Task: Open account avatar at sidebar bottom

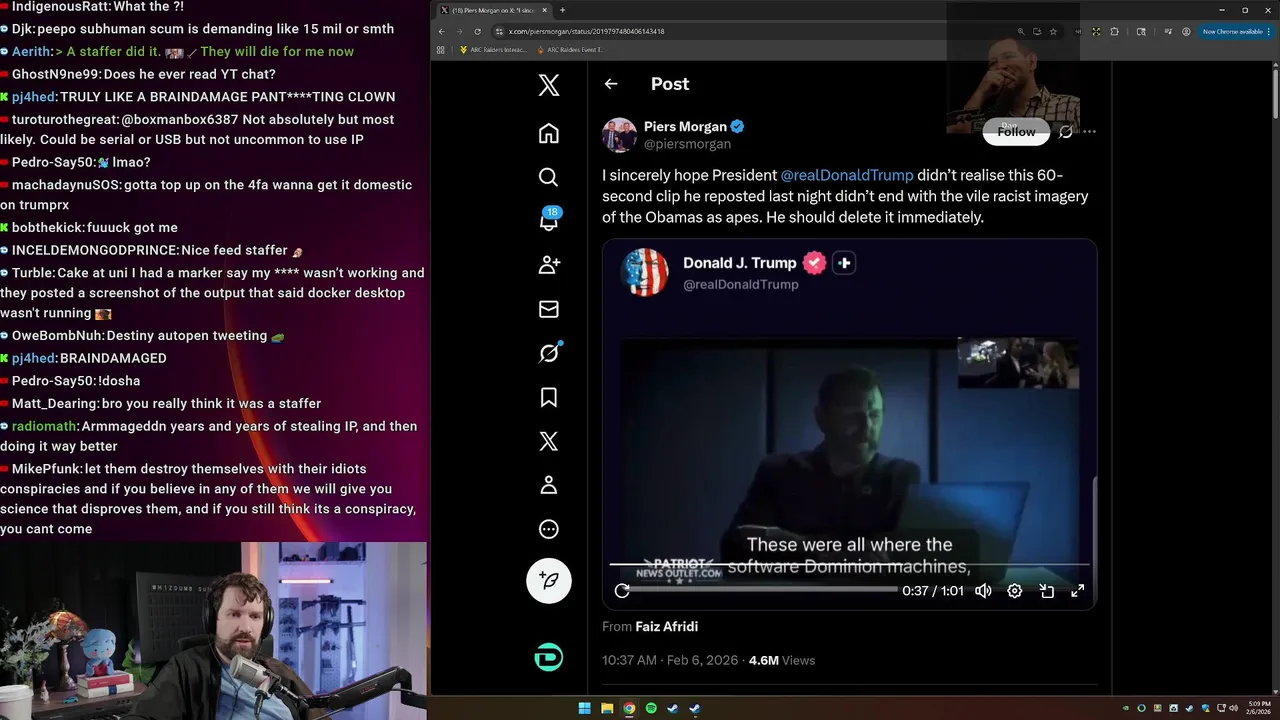Action: 549,657
